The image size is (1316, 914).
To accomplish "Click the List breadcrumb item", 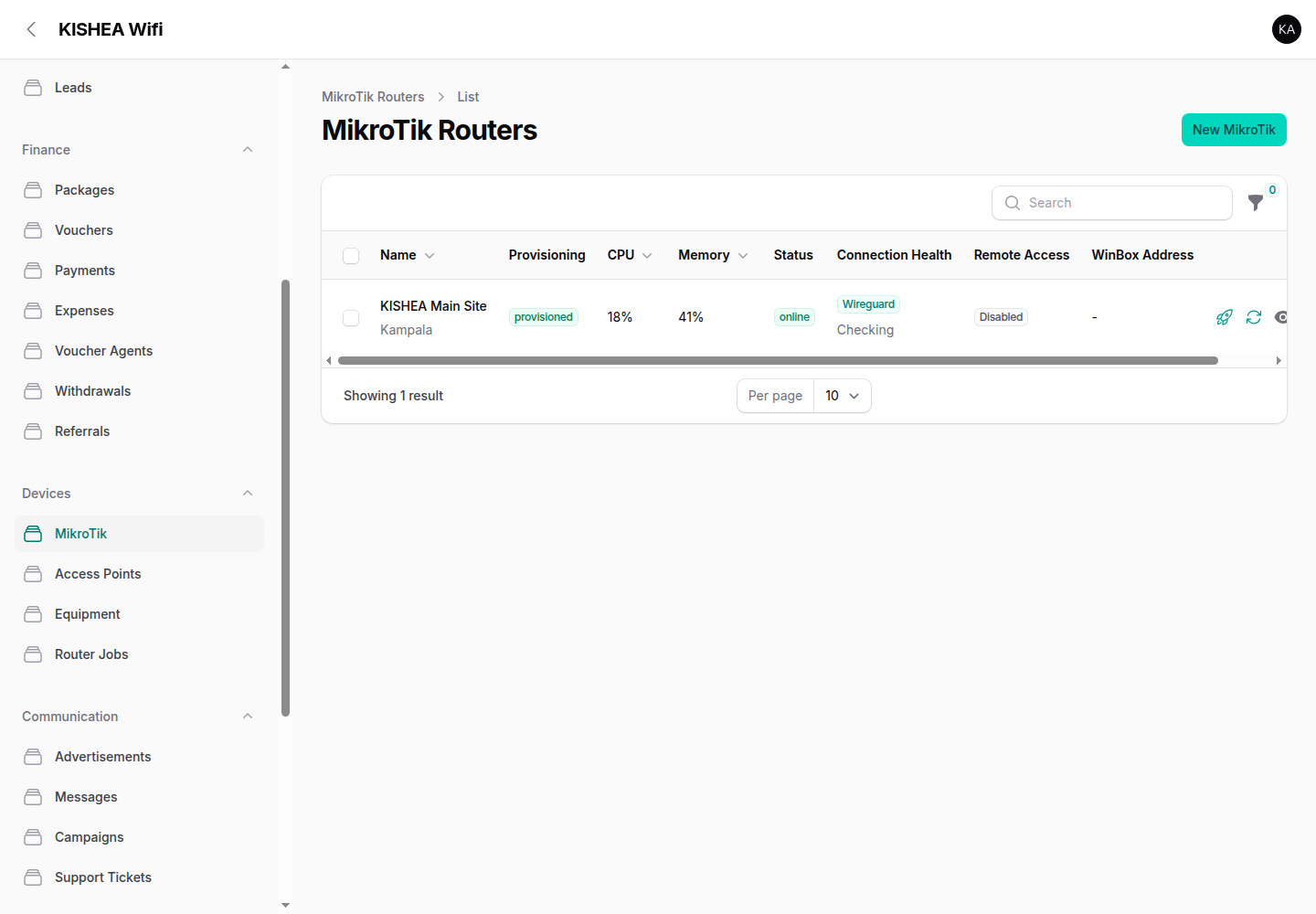I will tap(468, 97).
